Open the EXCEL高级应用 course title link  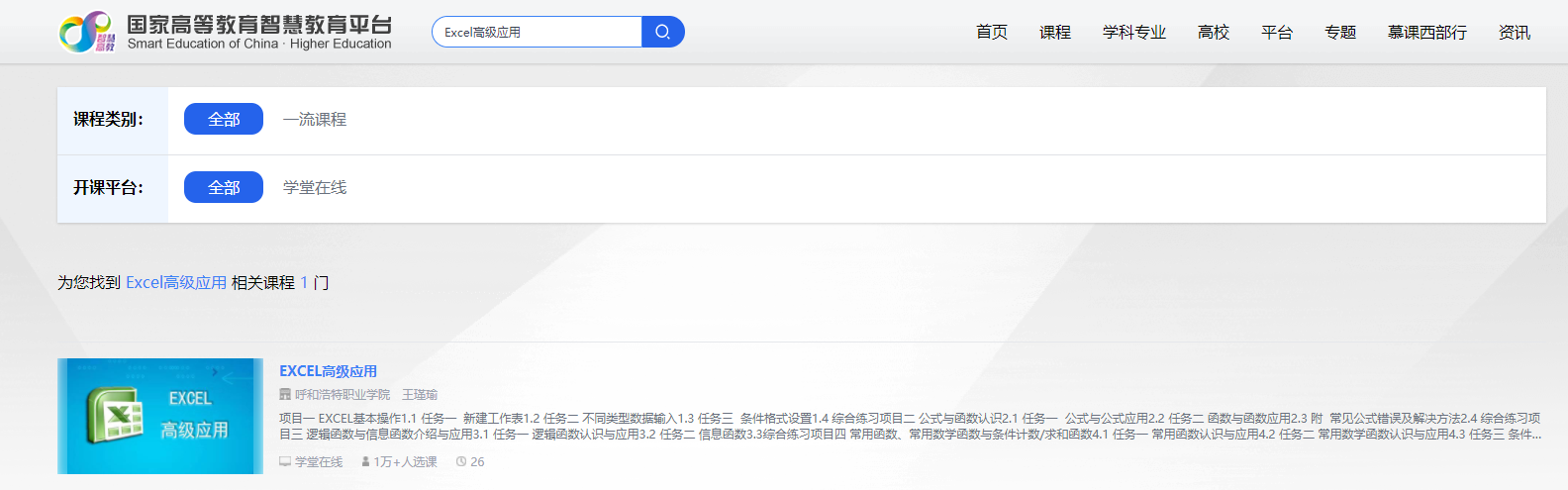328,371
